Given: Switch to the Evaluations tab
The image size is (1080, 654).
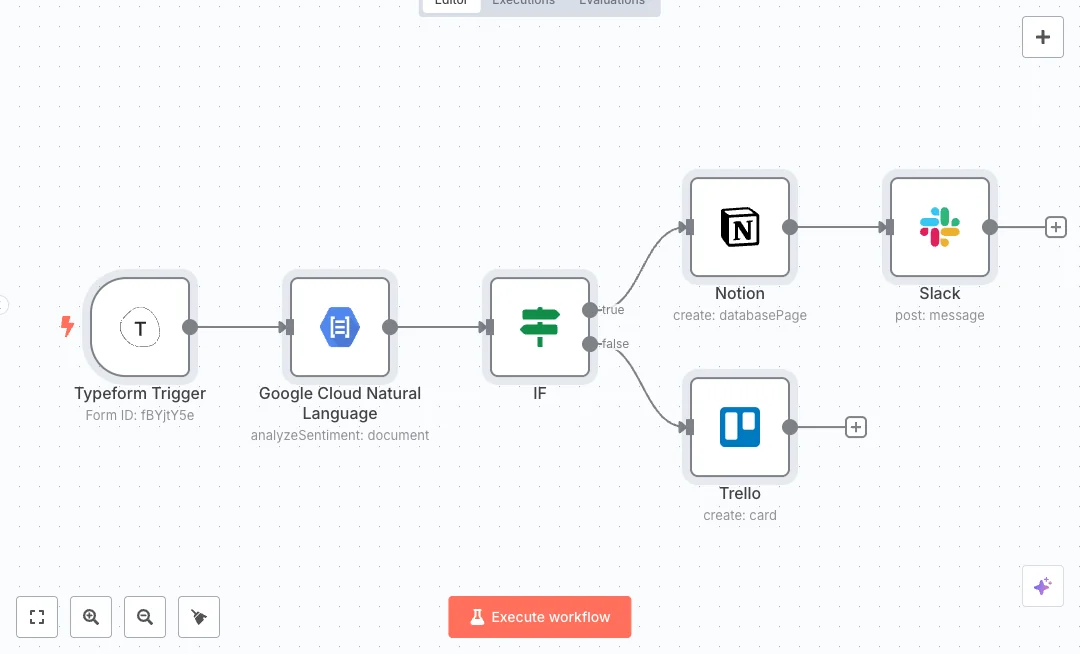Looking at the screenshot, I should tap(612, 3).
